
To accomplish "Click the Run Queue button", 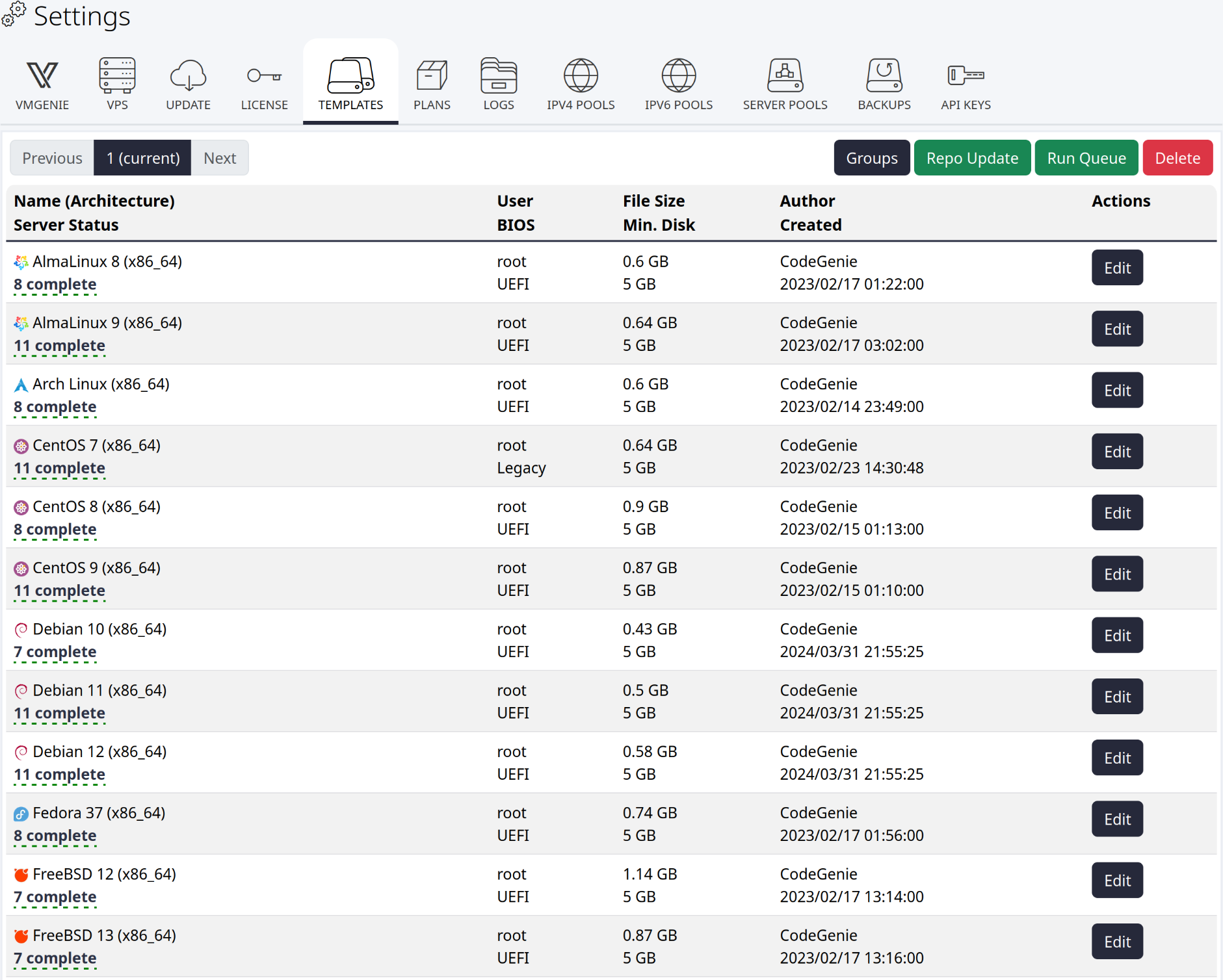I will point(1086,158).
